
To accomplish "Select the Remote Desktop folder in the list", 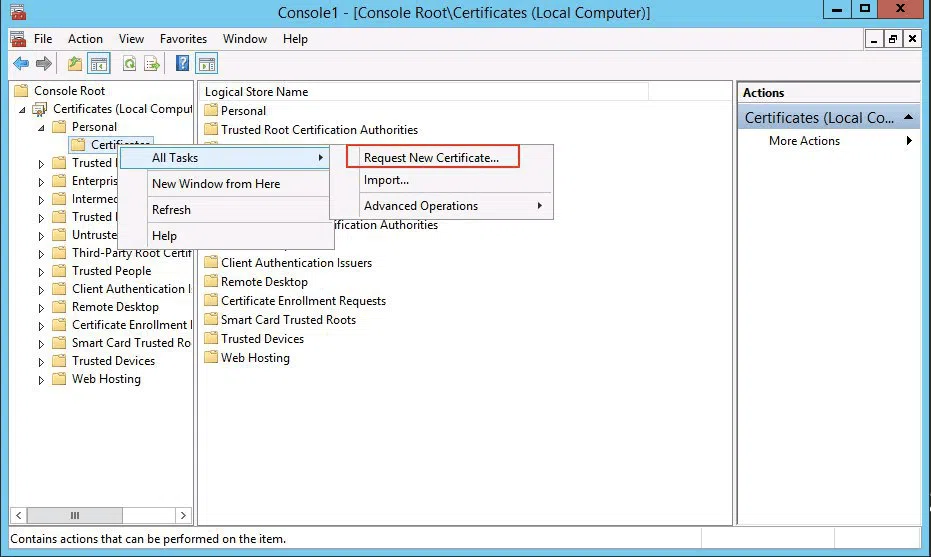I will (x=264, y=282).
